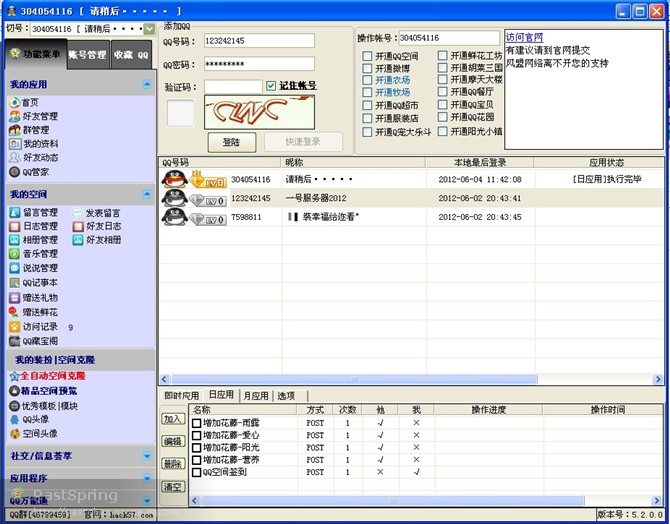Open the 首页 home icon

(15, 102)
